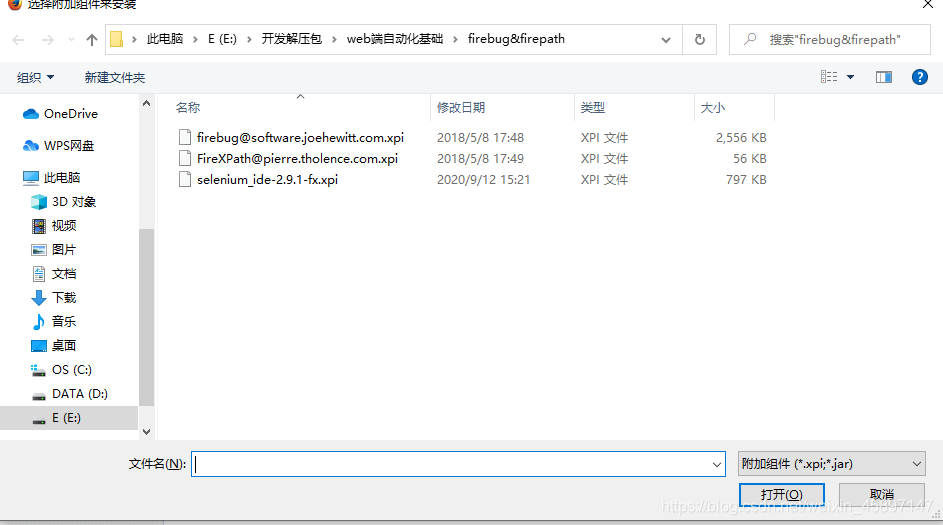
Task: Click the folder icon in address bar
Action: pos(117,39)
